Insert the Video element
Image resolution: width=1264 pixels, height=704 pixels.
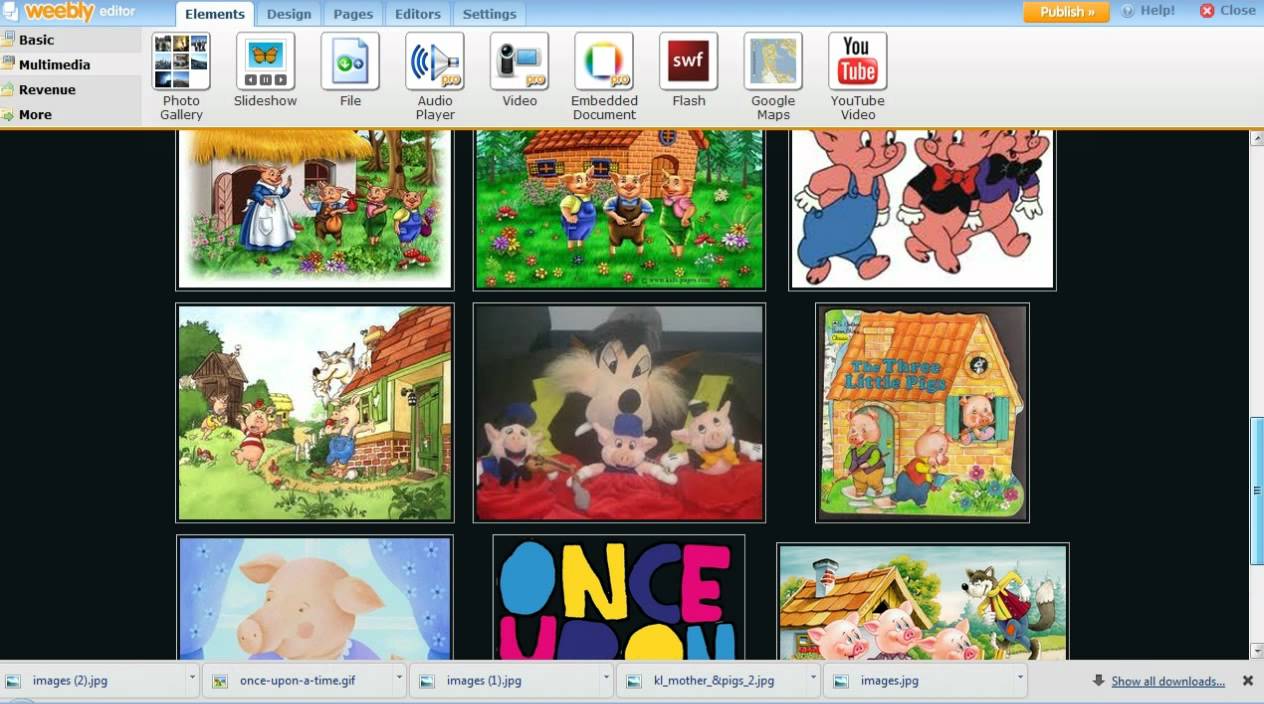519,70
